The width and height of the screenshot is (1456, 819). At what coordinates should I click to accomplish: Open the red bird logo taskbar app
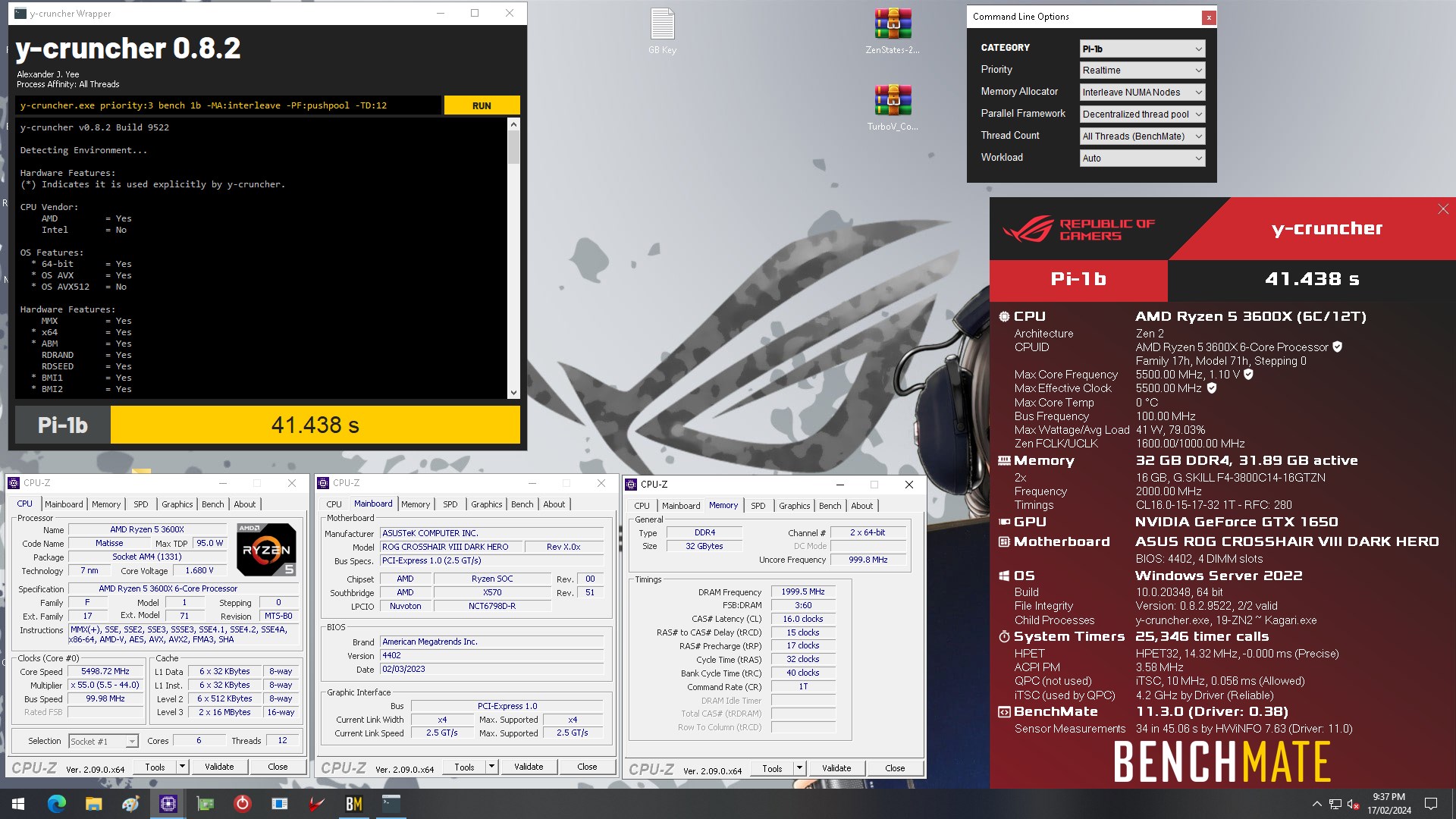[x=316, y=804]
